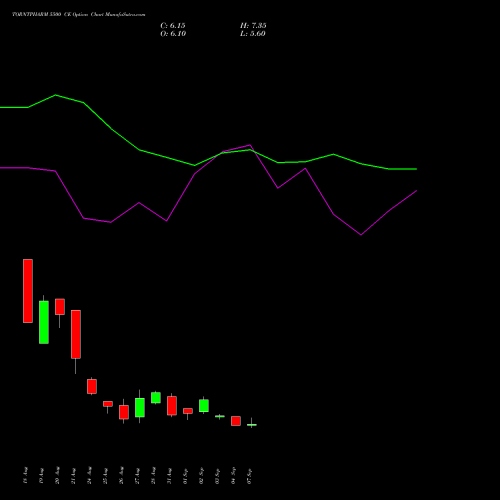Click the '01 Sep' date axis label
The image size is (500, 500).
click(186, 475)
